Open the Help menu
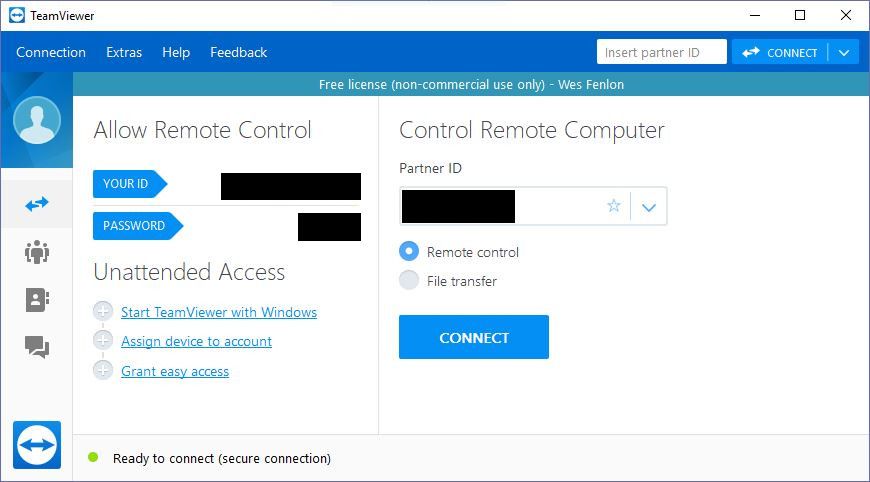This screenshot has height=482, width=870. (176, 53)
